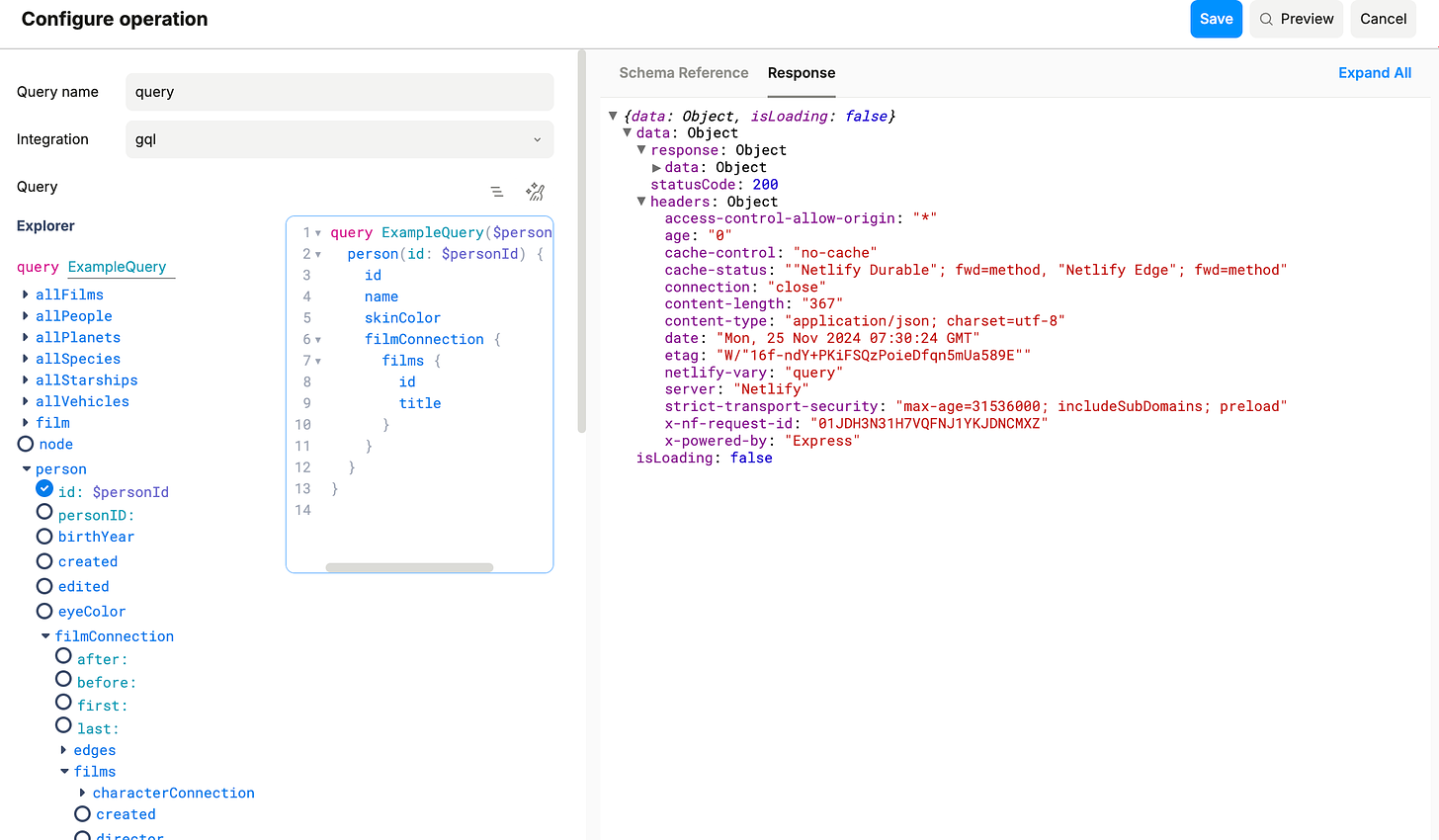Open the Integration gql dropdown
The image size is (1439, 840).
(340, 139)
